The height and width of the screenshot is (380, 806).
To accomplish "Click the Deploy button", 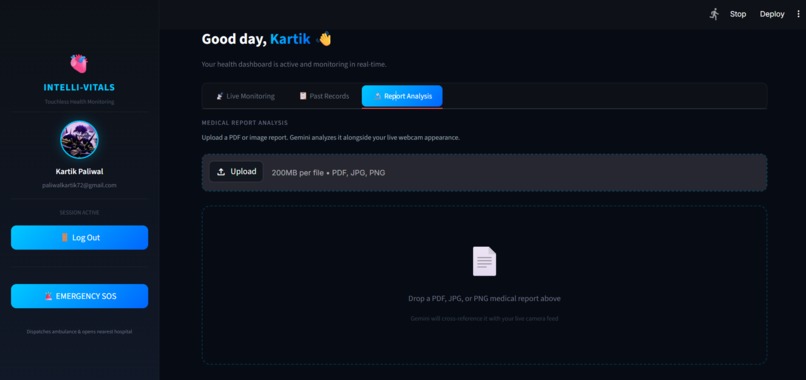I will click(x=772, y=14).
